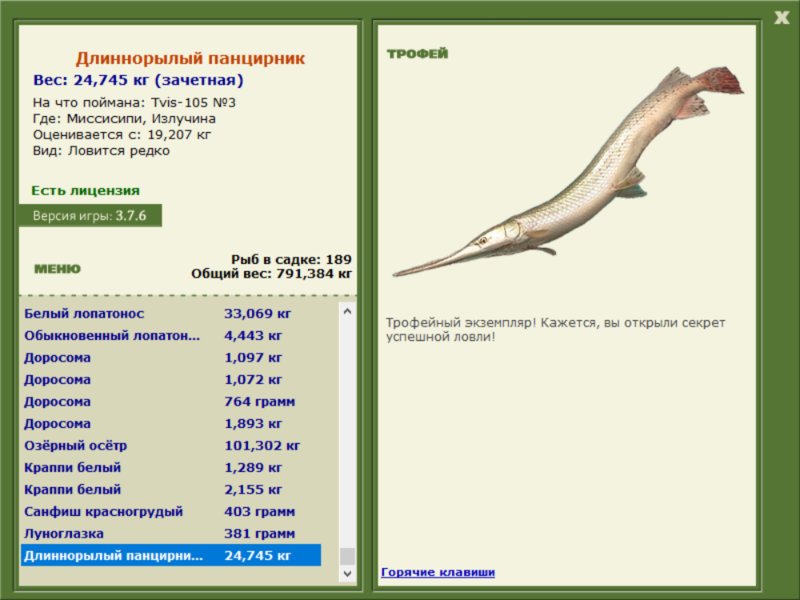Click Рыб в садке: 189 counter
Screen dimensions: 800x600
tap(291, 259)
